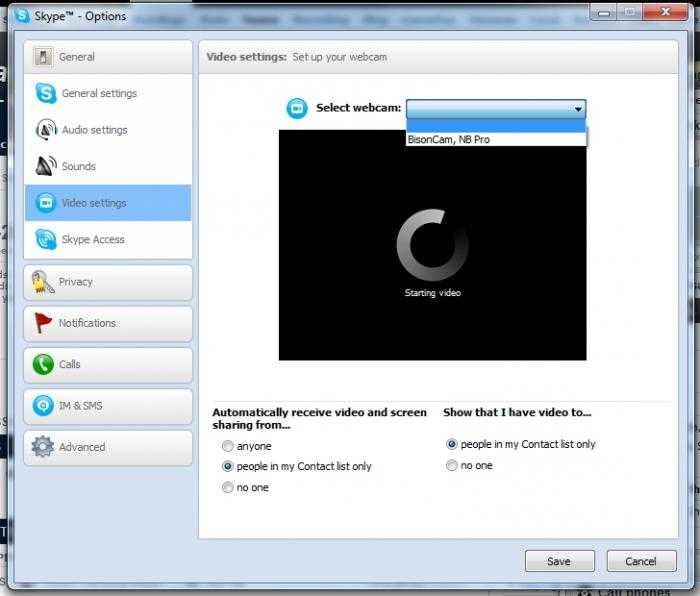
Task: Click the Privacy keys icon
Action: 42,282
